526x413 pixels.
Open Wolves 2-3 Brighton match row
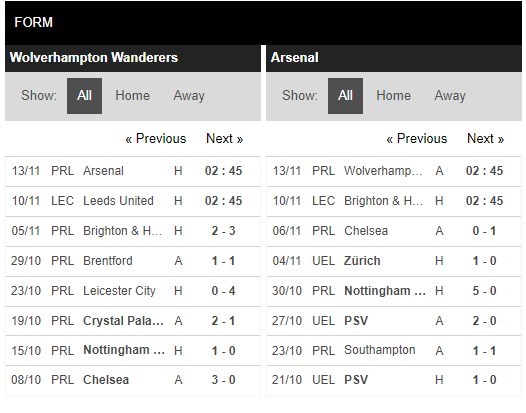click(x=133, y=231)
